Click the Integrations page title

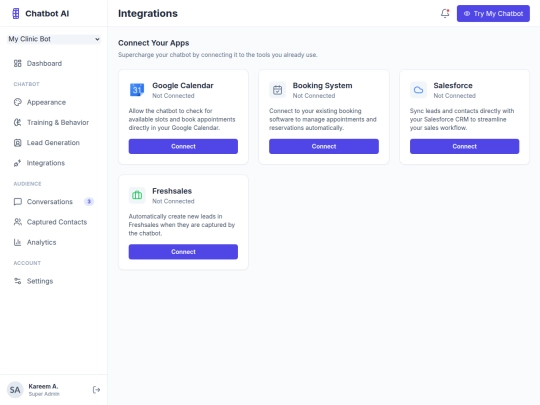(148, 13)
